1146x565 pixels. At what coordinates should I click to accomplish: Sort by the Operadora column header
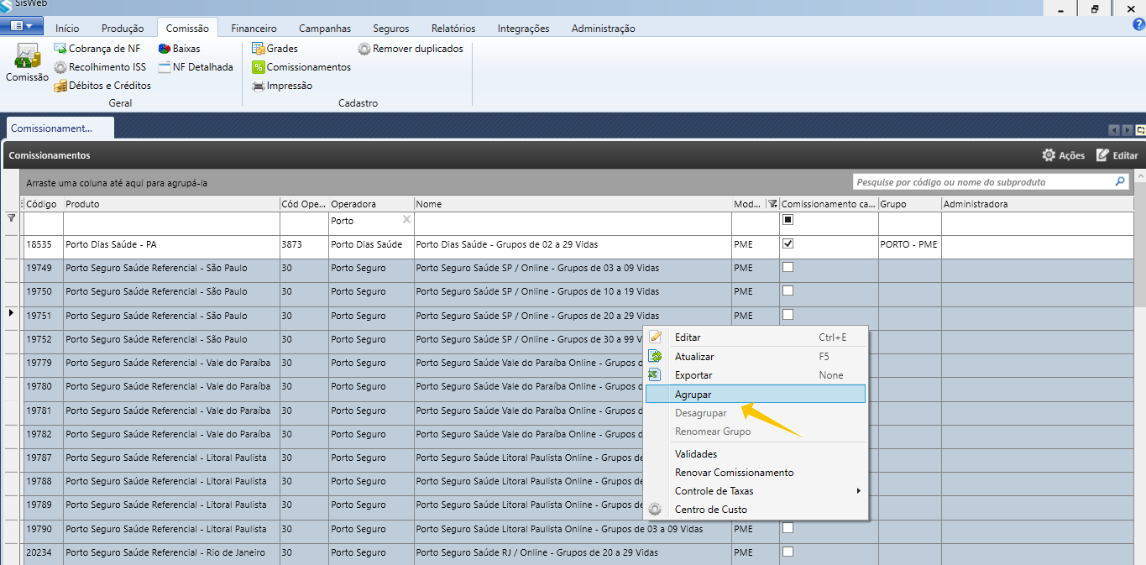[x=371, y=204]
